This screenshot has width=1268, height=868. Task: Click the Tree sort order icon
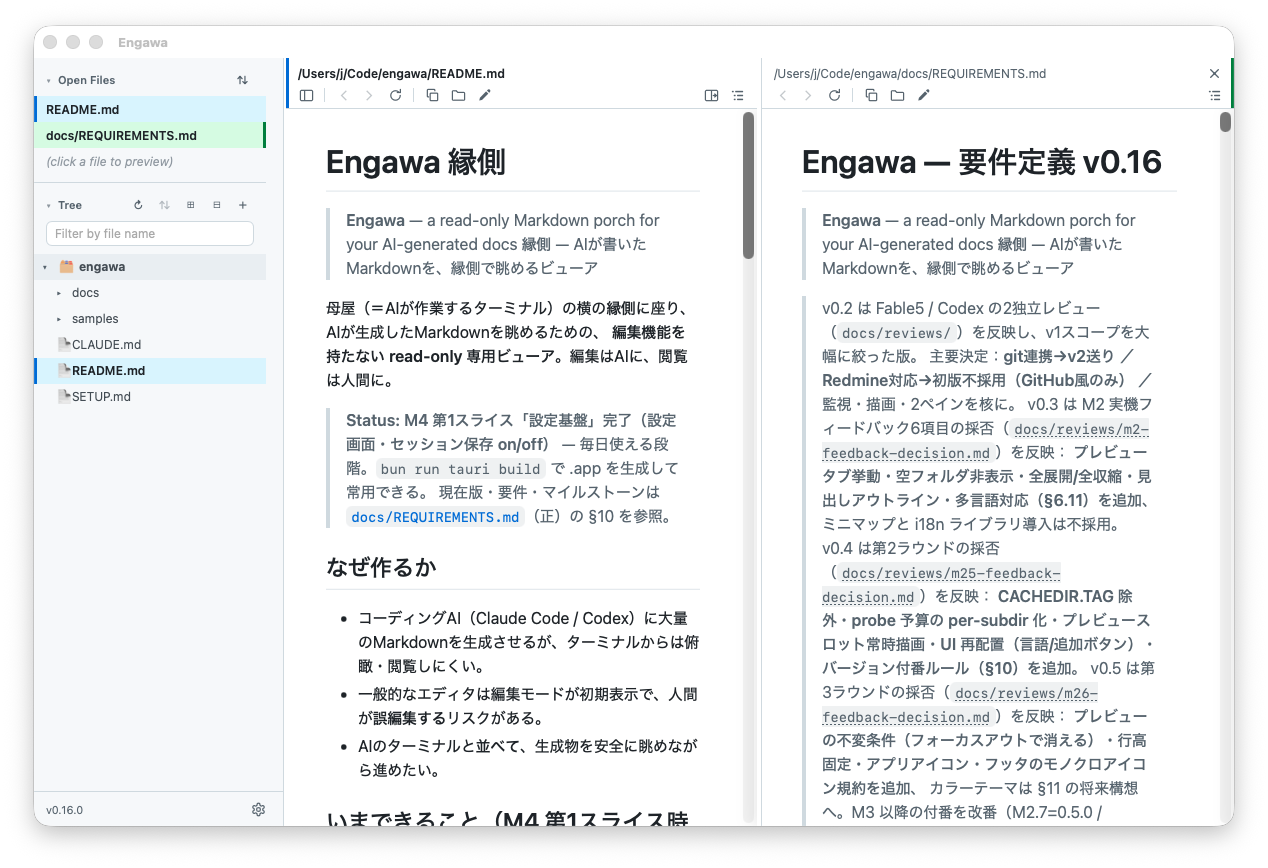pyautogui.click(x=164, y=205)
